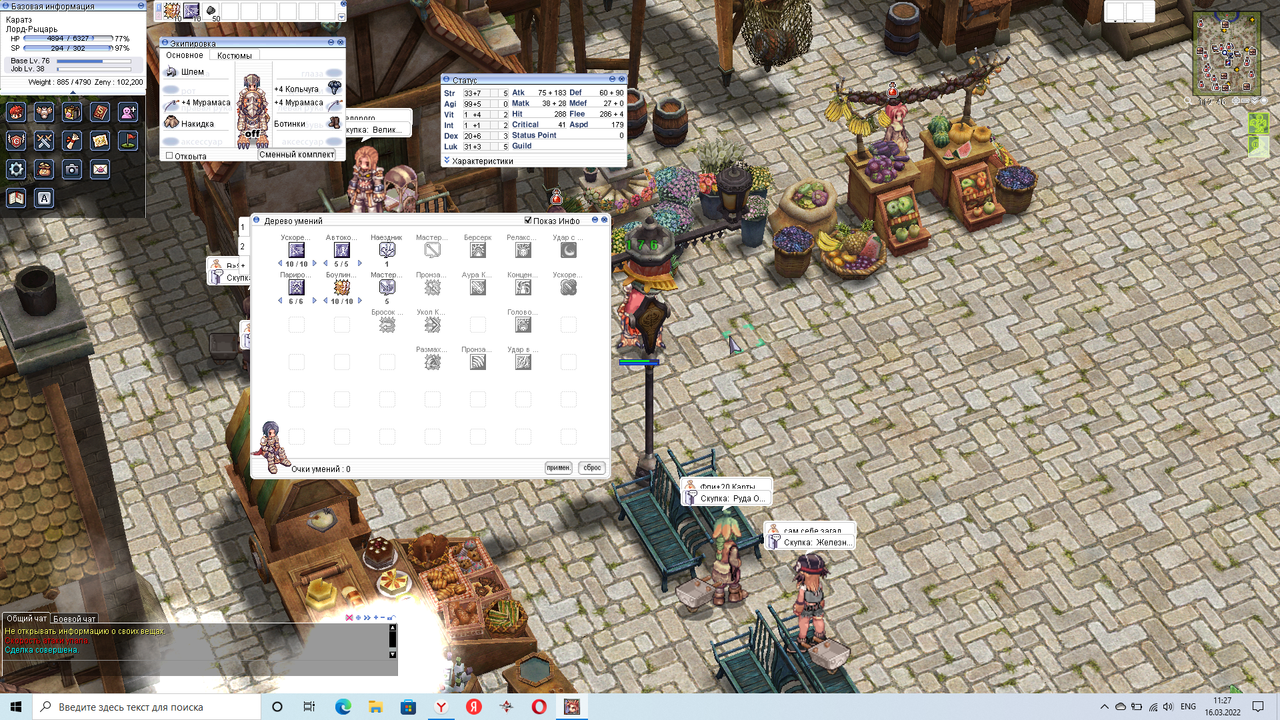Click the Шлем helmet equipment slot
1280x720 pixels.
click(171, 72)
